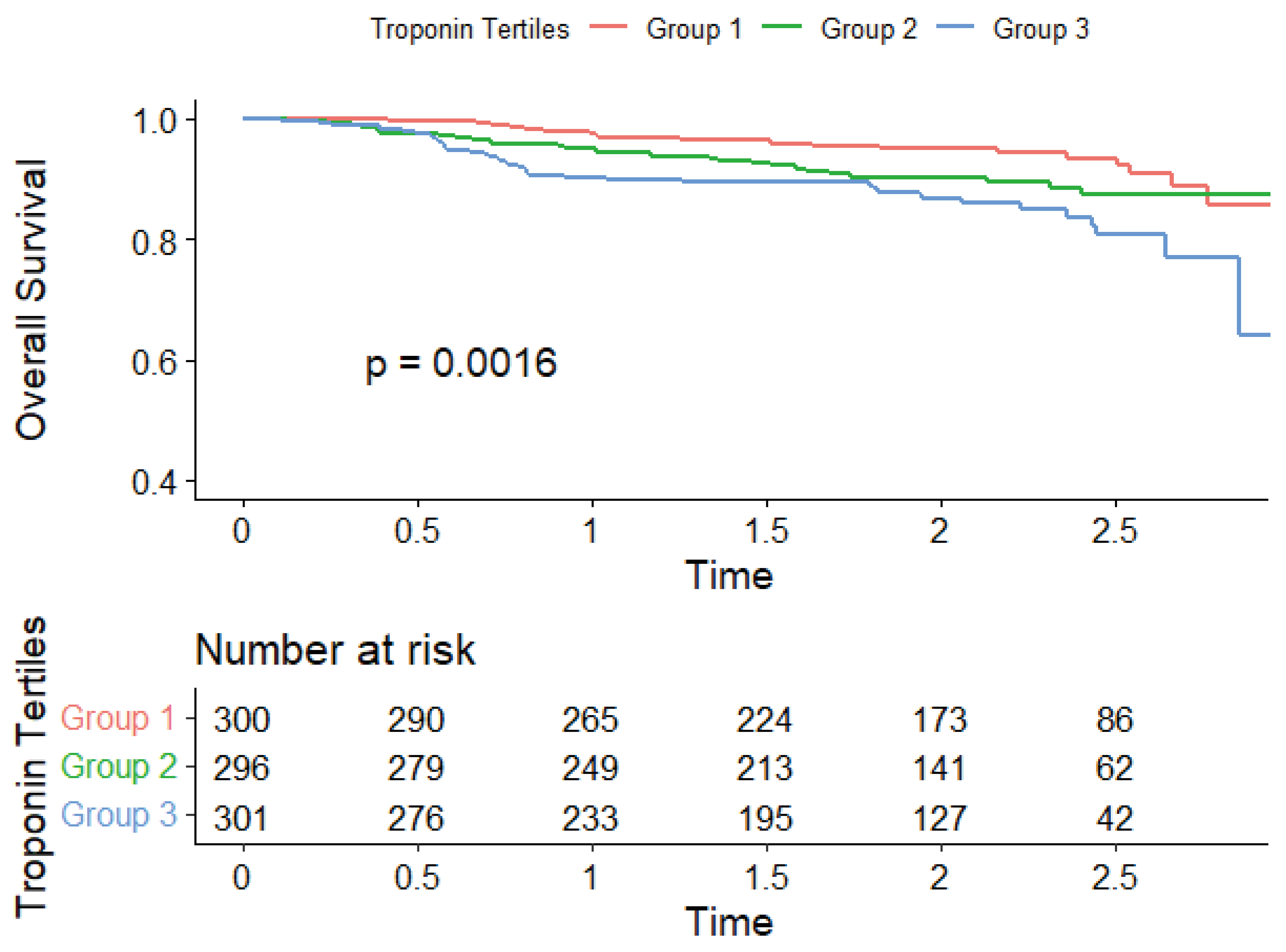The height and width of the screenshot is (952, 1286).
Task: Click the Number at risk heading
Action: [335, 650]
